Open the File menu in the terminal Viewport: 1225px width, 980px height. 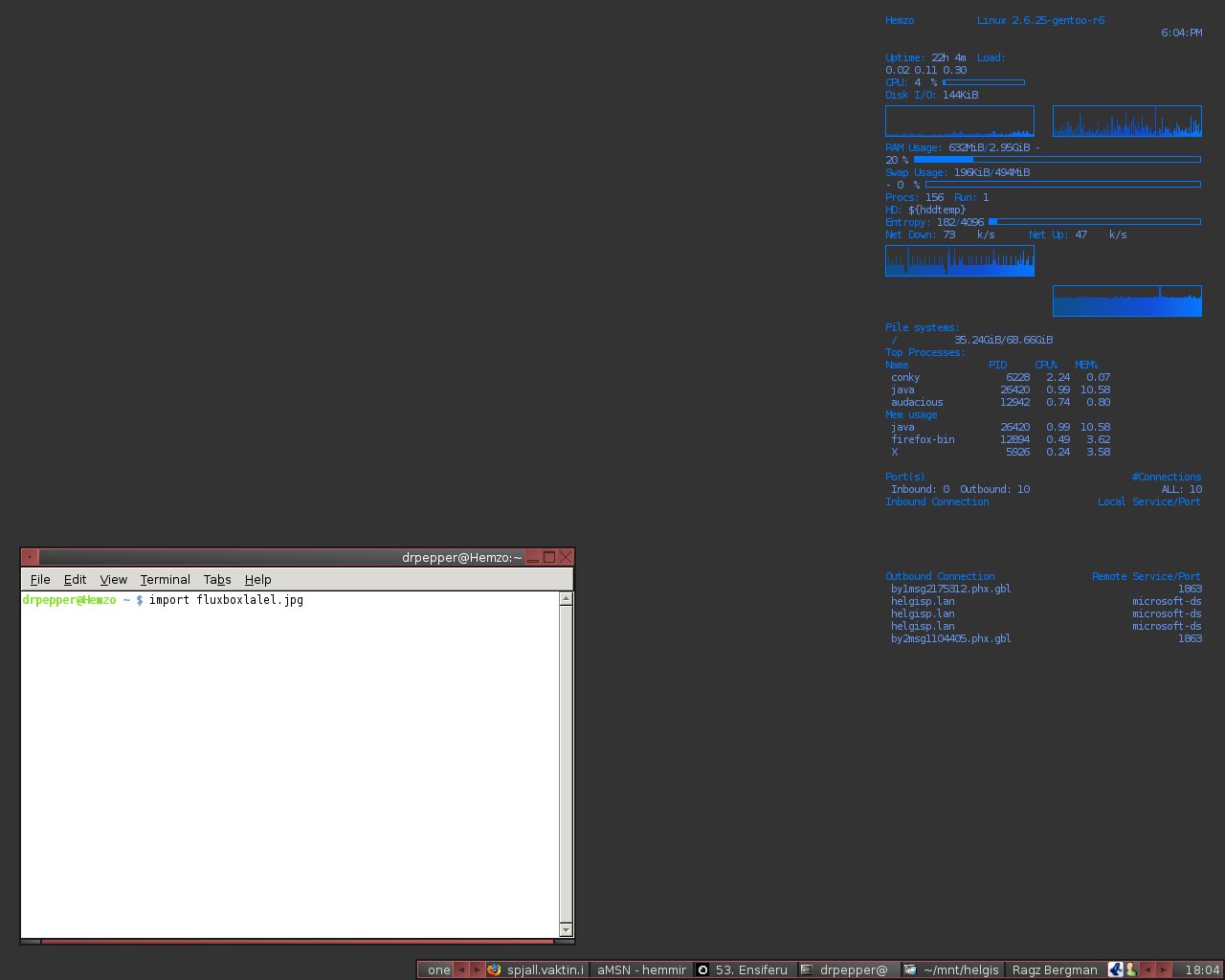[x=40, y=579]
